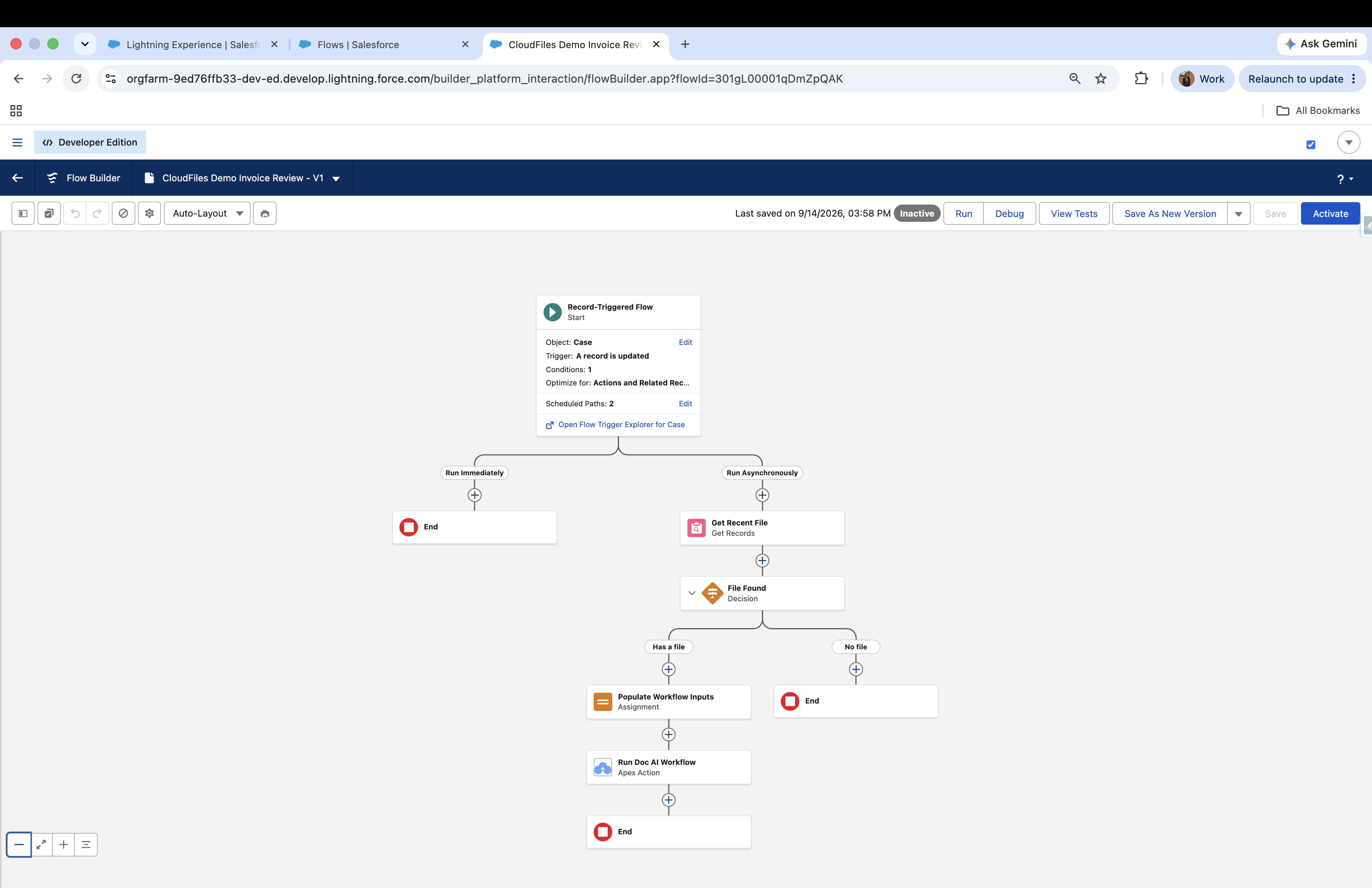Viewport: 1372px width, 888px height.
Task: Add element under No file branch
Action: click(x=856, y=669)
